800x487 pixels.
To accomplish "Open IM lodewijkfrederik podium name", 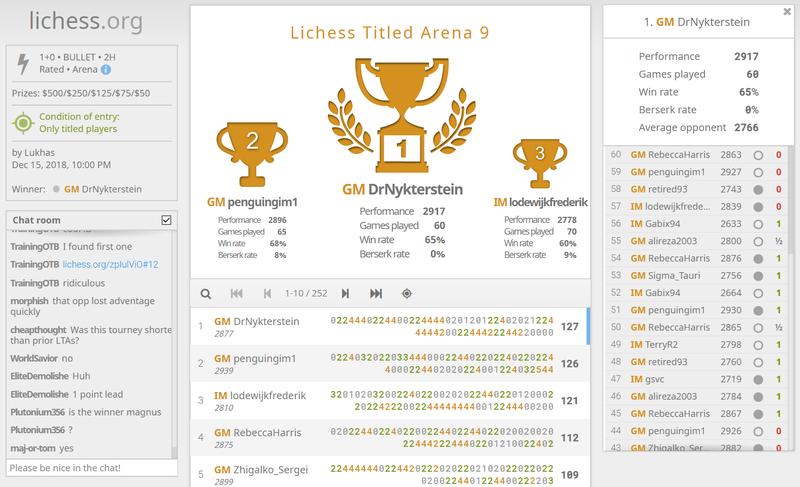I will [540, 202].
